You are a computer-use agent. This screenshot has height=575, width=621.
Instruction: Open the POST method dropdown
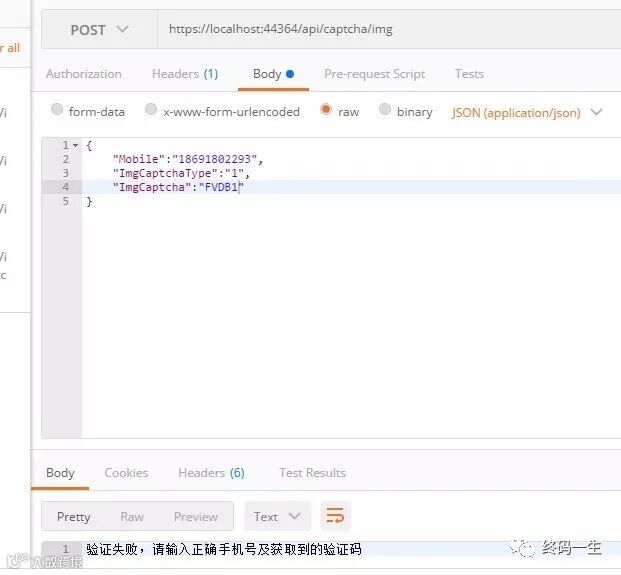coord(99,30)
